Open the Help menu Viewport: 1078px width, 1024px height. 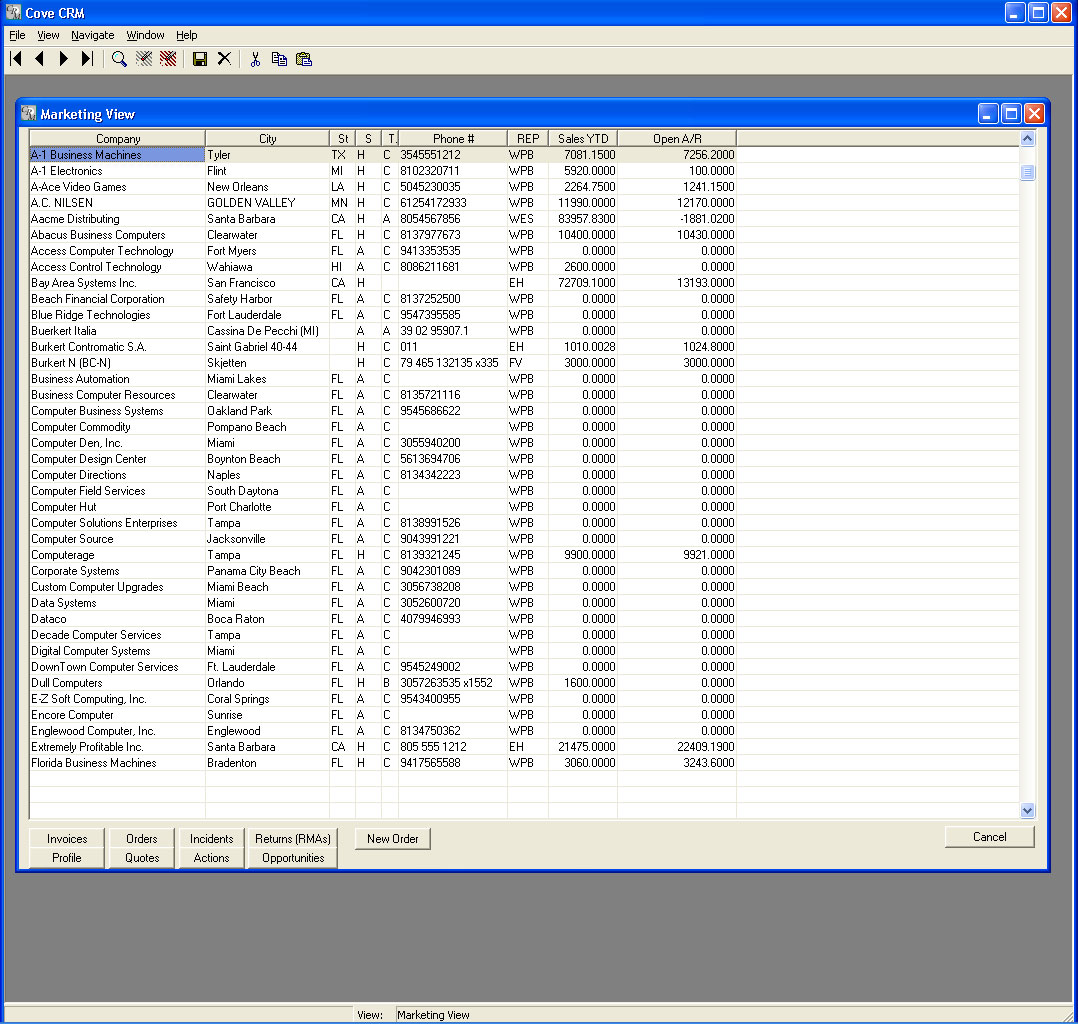tap(186, 35)
